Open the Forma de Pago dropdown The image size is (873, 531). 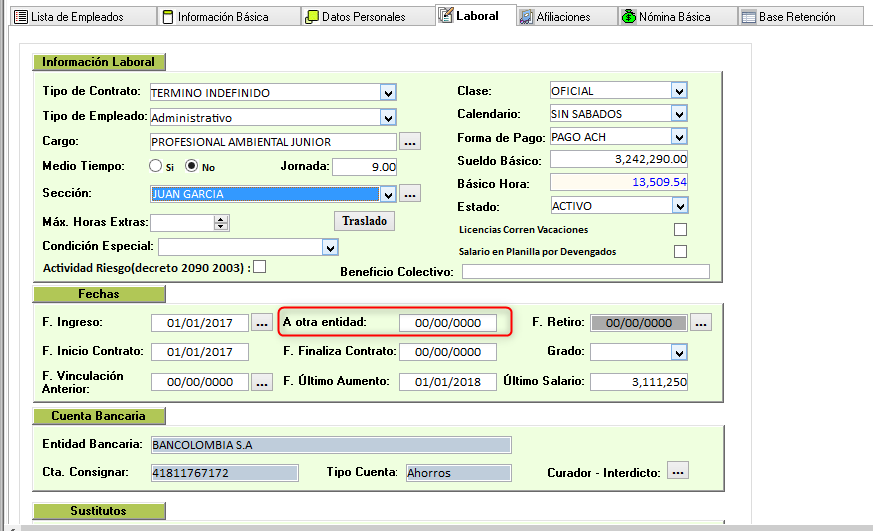[x=679, y=137]
